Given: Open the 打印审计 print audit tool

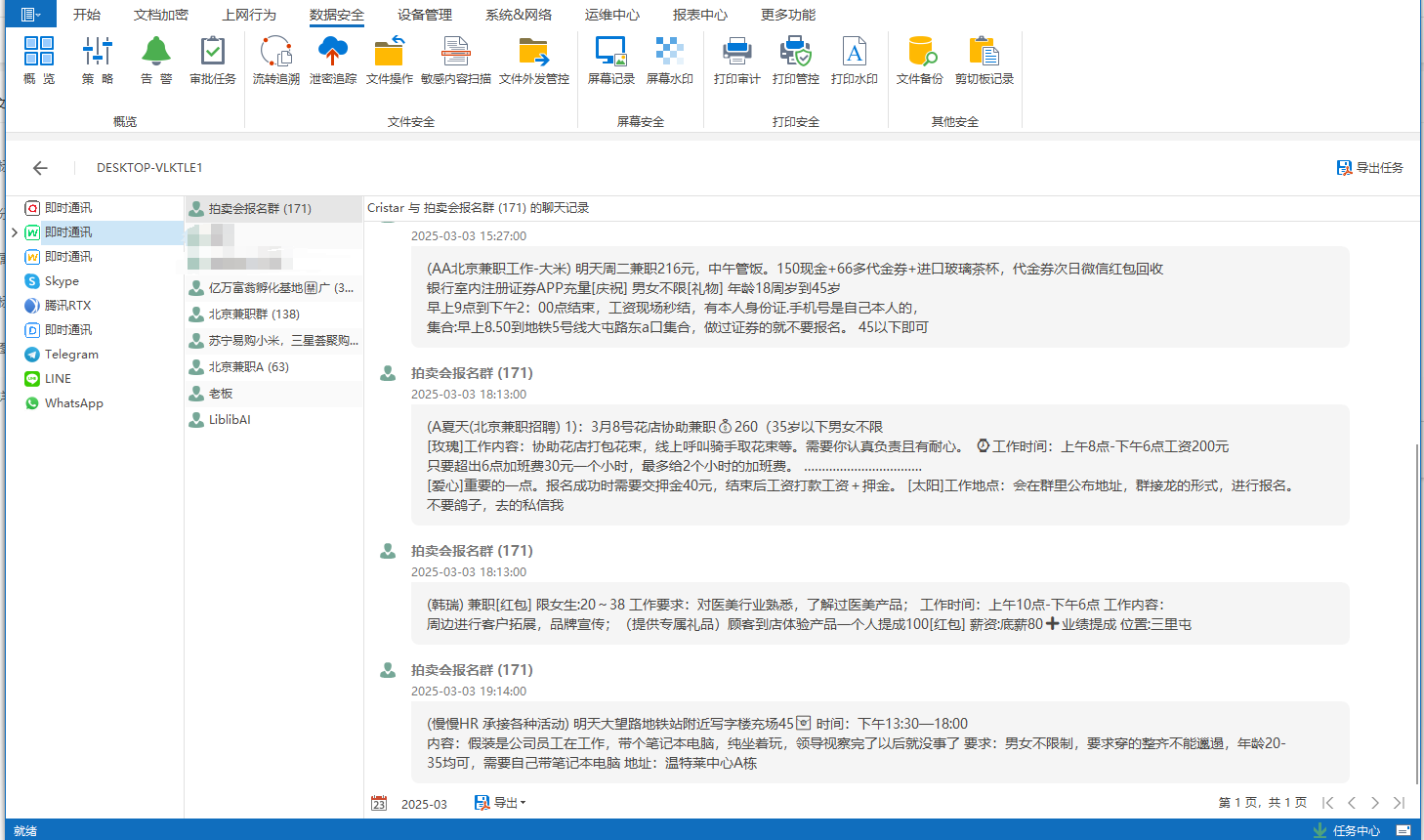Looking at the screenshot, I should (736, 61).
